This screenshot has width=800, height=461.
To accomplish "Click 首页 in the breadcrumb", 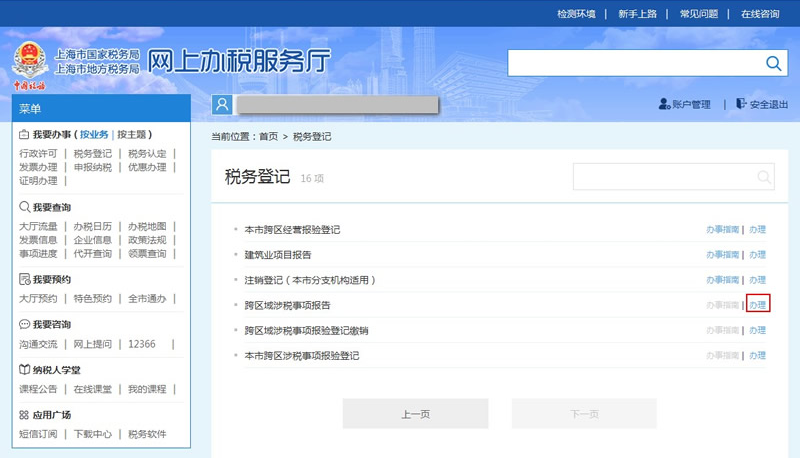I will click(x=268, y=137).
